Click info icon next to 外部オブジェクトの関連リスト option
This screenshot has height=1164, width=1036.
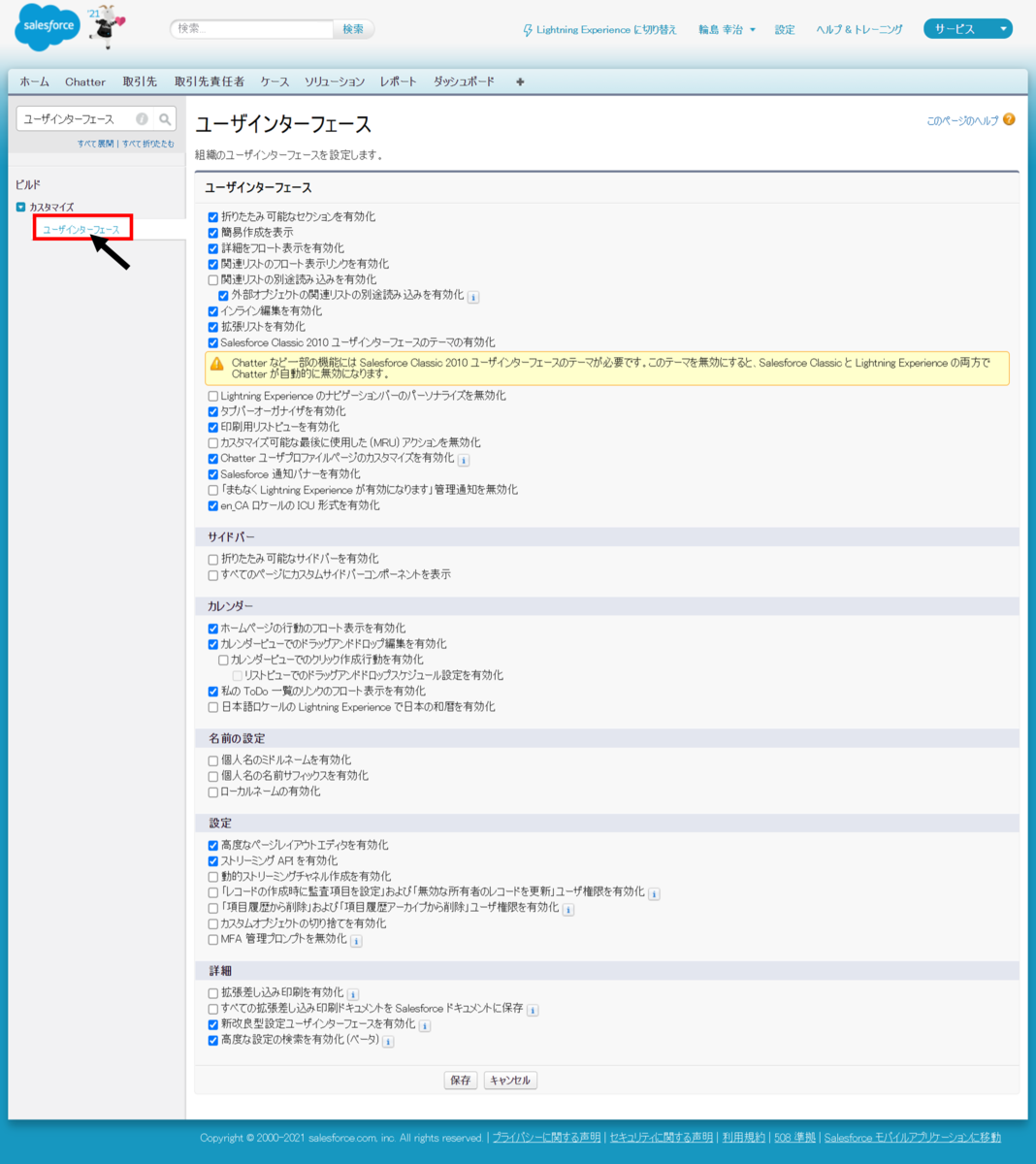(473, 297)
